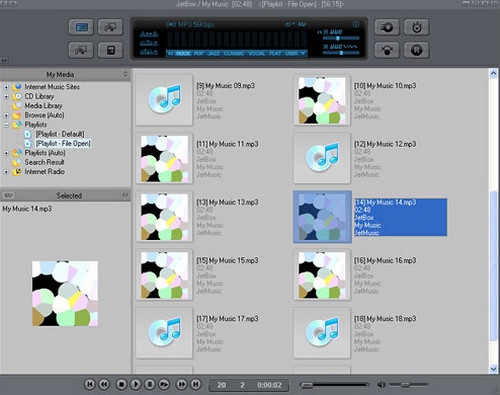Click the scroll down arrow of the playlist
This screenshot has height=395, width=500.
click(x=494, y=369)
